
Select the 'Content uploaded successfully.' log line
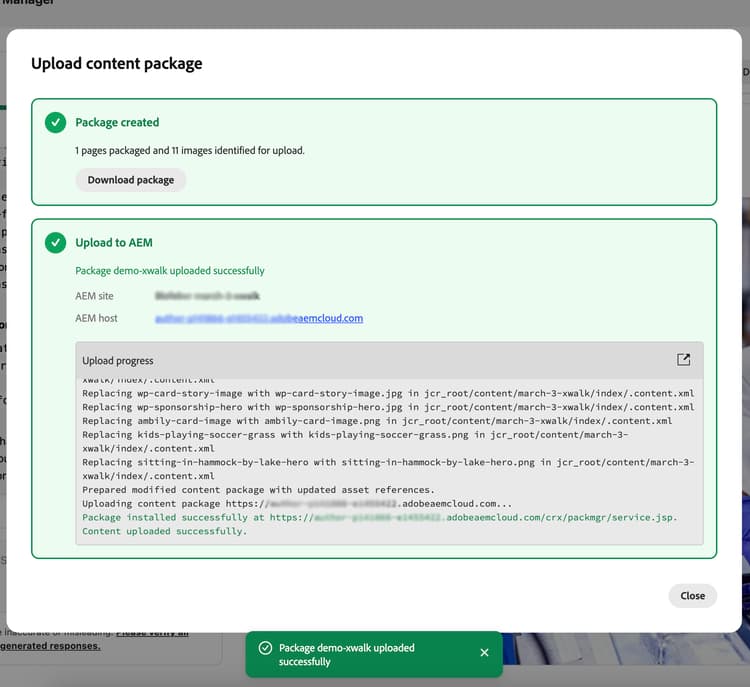pyautogui.click(x=165, y=531)
